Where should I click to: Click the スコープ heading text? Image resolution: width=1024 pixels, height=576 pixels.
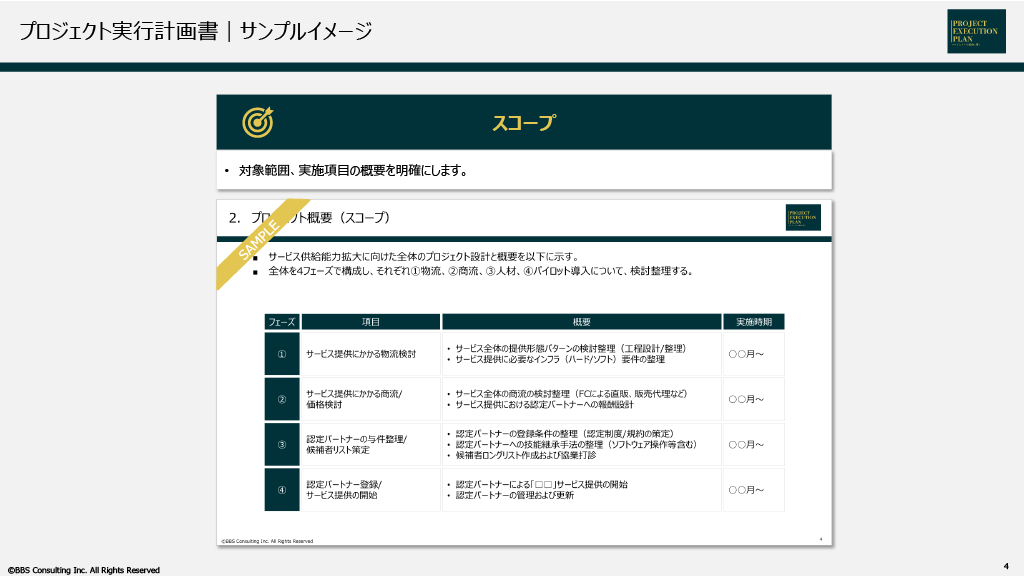(x=522, y=122)
